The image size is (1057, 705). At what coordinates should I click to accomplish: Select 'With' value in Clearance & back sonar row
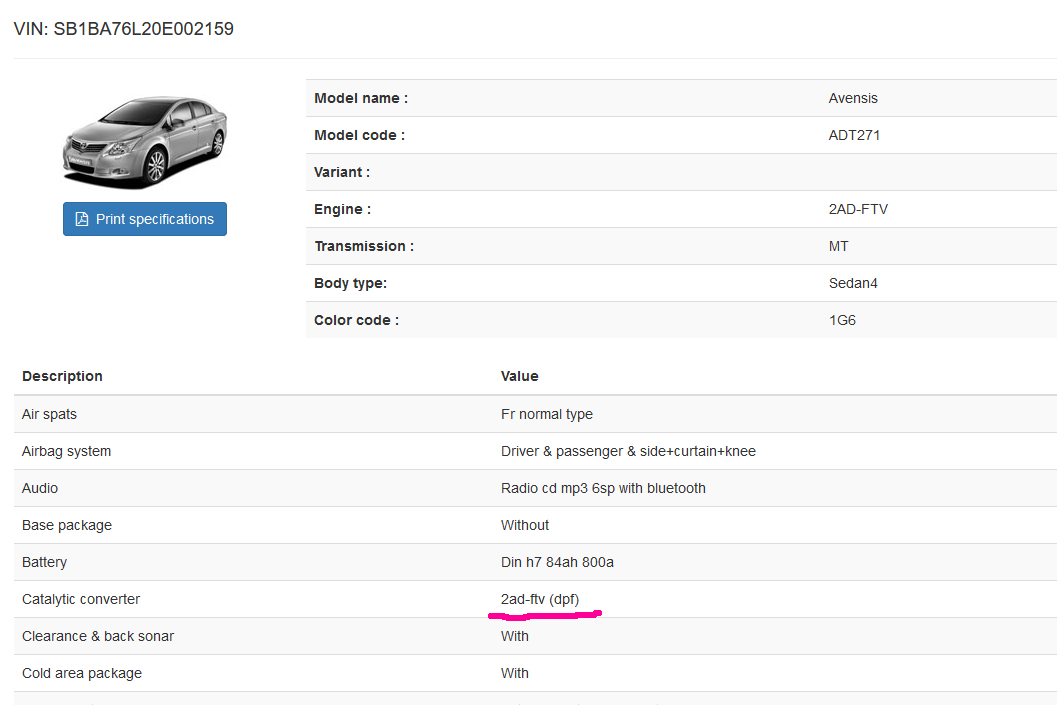click(x=514, y=637)
